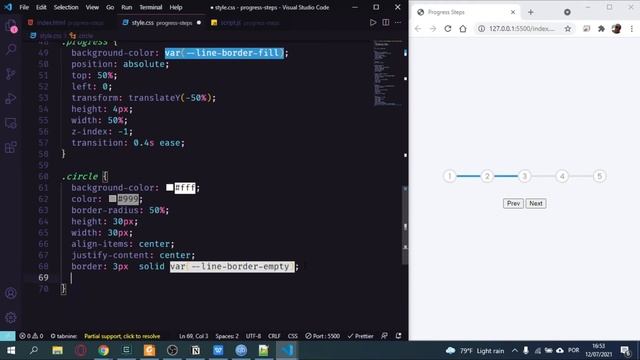640x360 pixels.
Task: Split the editor to the right
Action: (x=386, y=22)
